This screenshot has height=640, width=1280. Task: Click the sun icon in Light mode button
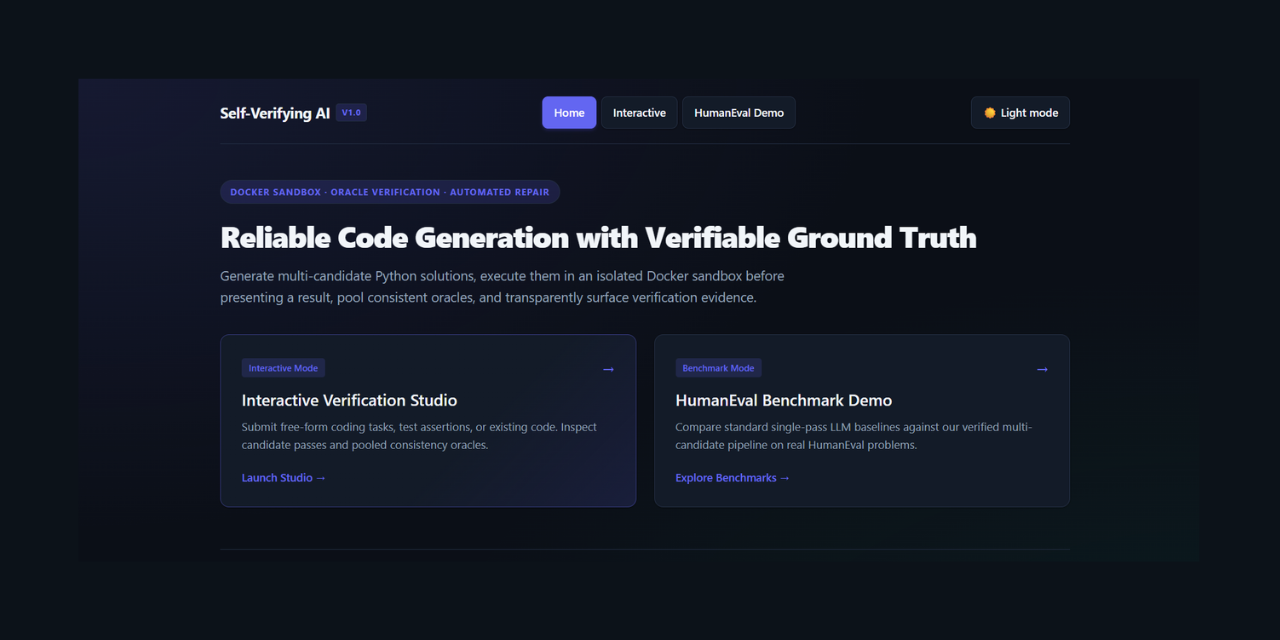tap(990, 113)
